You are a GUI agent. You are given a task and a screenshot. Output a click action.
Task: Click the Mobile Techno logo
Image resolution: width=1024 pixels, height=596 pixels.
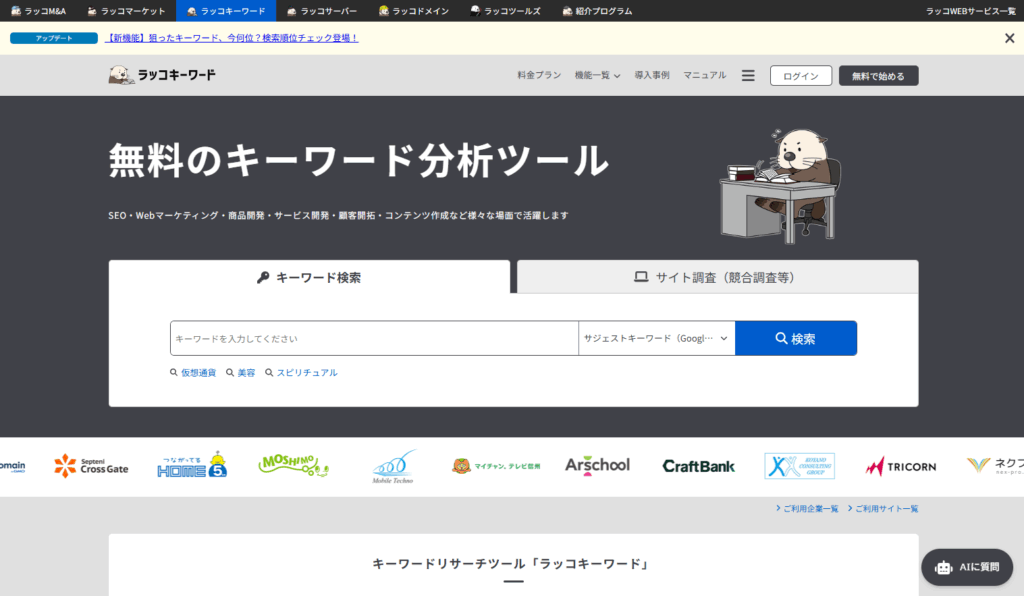(x=394, y=466)
